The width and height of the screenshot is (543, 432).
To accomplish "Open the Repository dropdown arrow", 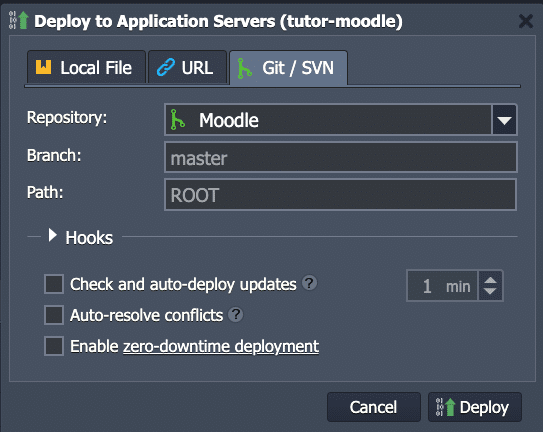I will coord(504,120).
